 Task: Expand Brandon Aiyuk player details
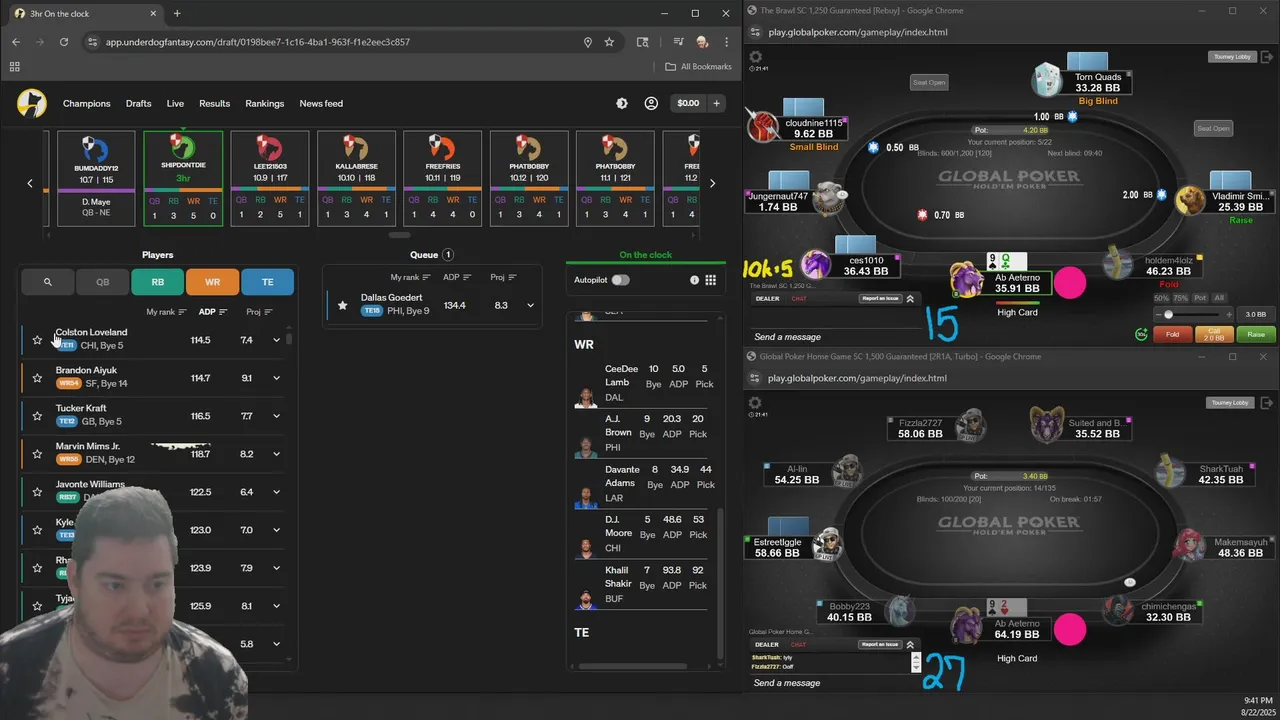(x=277, y=378)
